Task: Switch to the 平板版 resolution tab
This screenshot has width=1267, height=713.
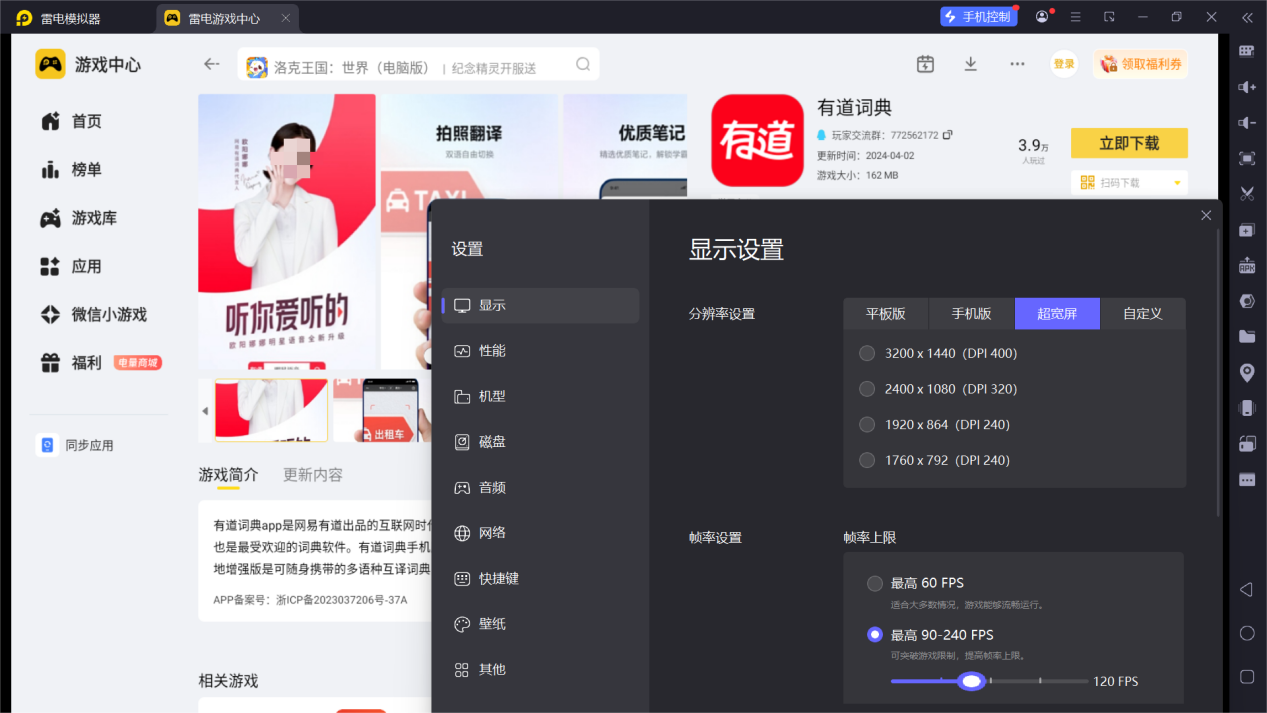Action: tap(885, 313)
